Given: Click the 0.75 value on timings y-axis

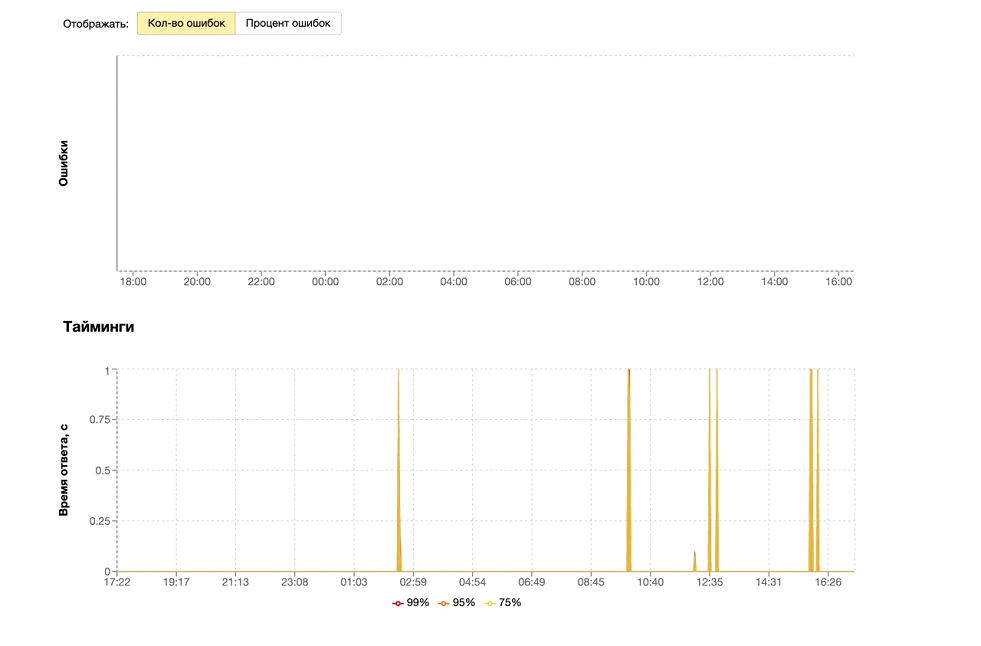Looking at the screenshot, I should click(99, 420).
